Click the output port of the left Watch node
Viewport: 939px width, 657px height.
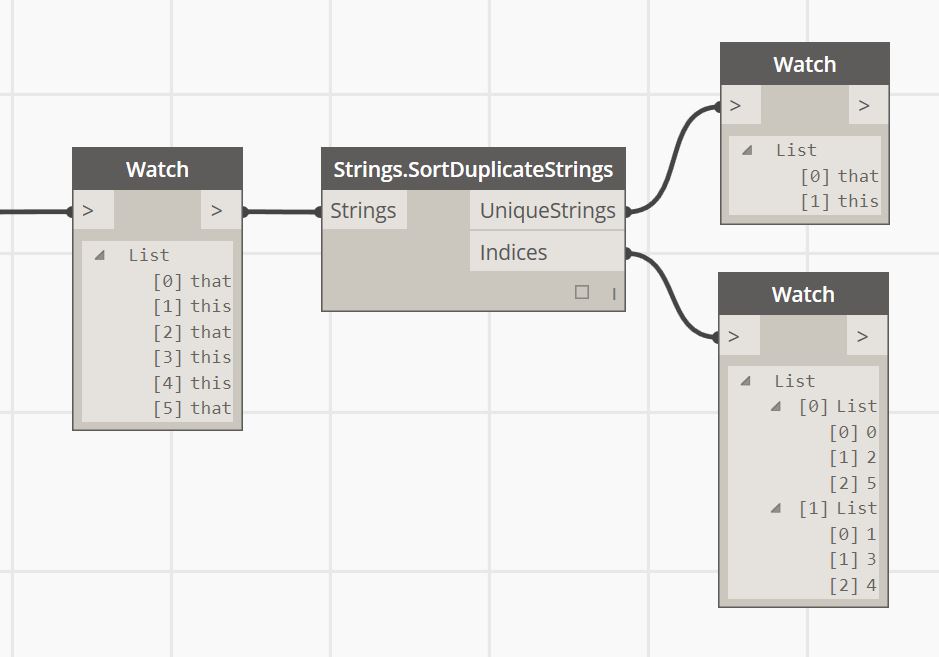[221, 210]
